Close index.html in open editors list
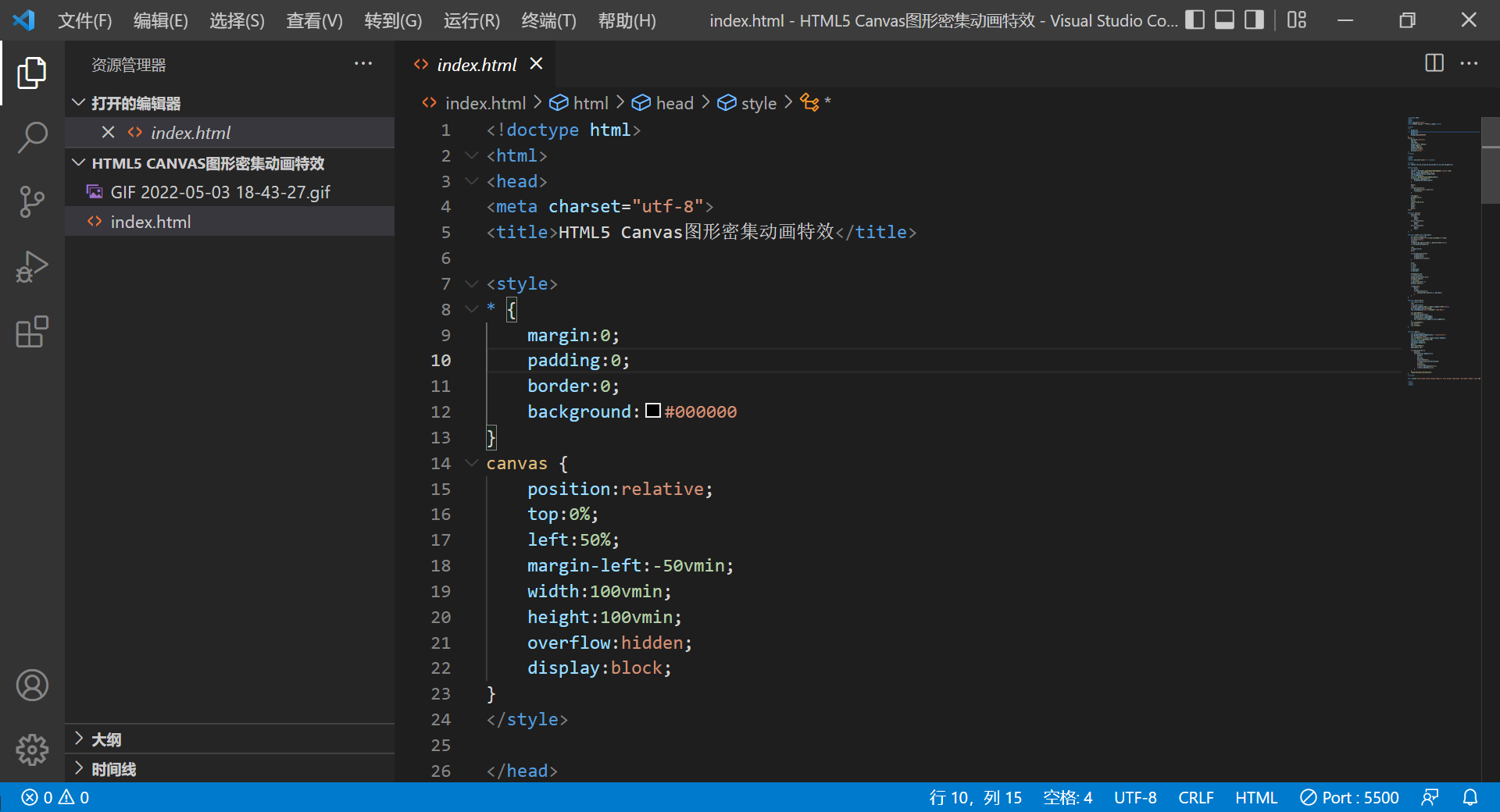This screenshot has width=1500, height=812. (x=109, y=133)
